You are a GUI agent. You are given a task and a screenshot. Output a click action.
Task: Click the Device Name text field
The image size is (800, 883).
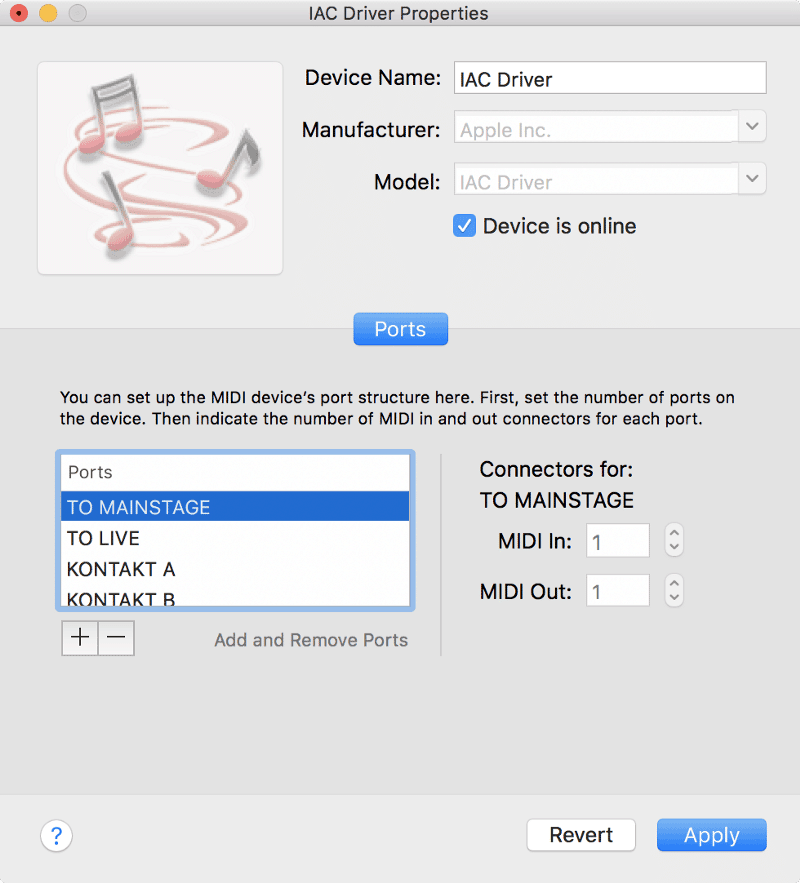(610, 78)
